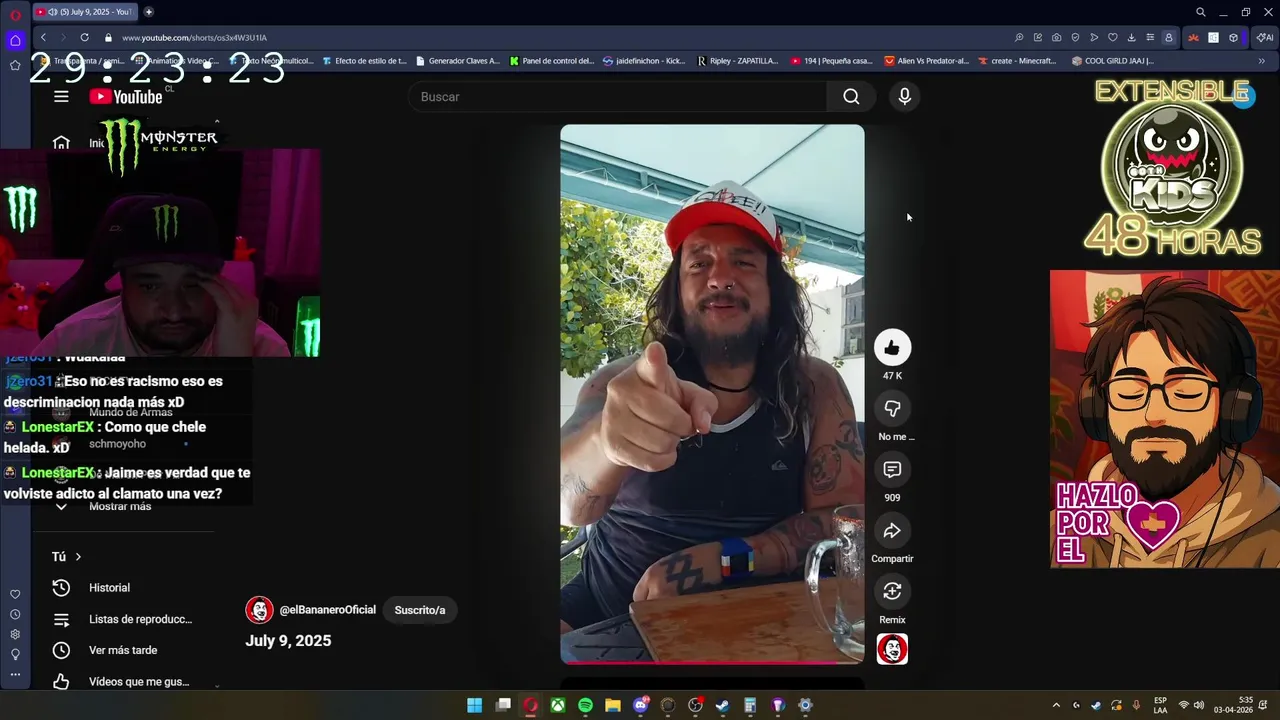The image size is (1280, 720).
Task: Seek using the red Short progress bar
Action: [x=712, y=662]
